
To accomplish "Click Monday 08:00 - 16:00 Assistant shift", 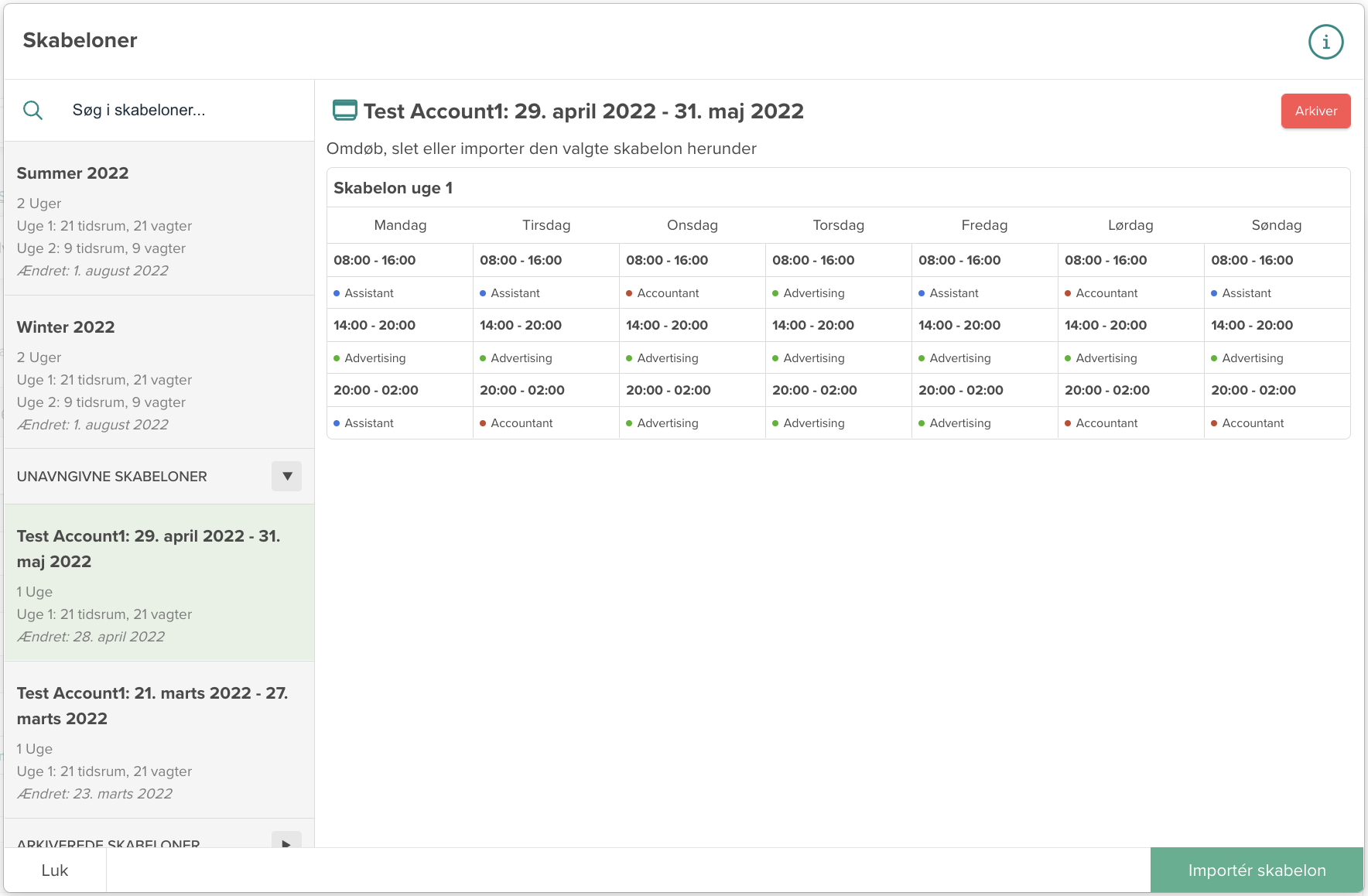I will (369, 293).
